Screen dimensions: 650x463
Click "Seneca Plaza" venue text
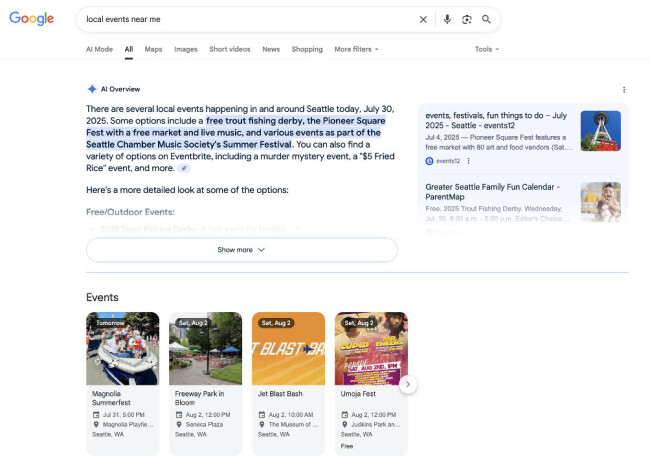[204, 424]
